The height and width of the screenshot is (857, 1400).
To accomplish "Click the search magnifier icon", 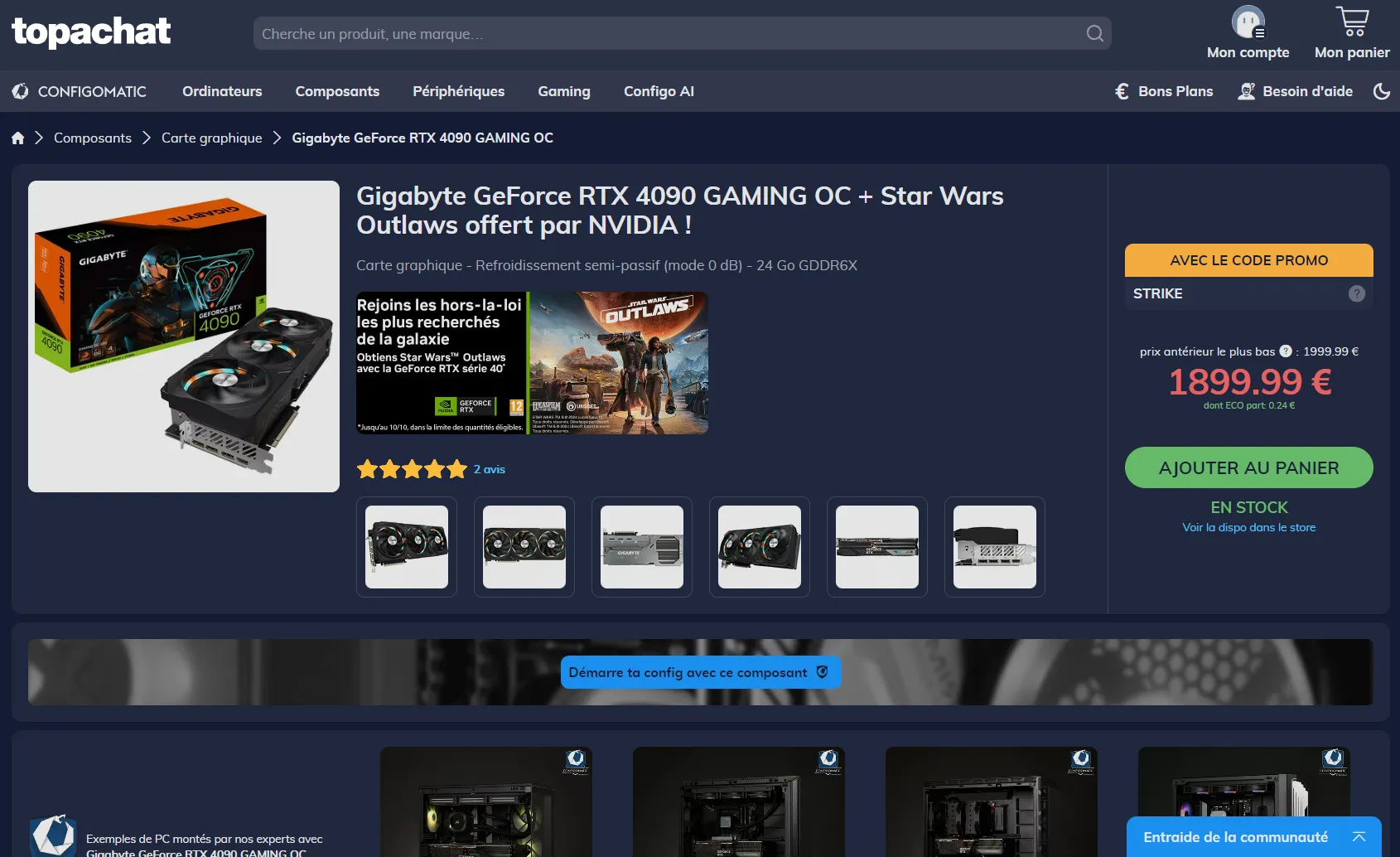I will (1094, 34).
